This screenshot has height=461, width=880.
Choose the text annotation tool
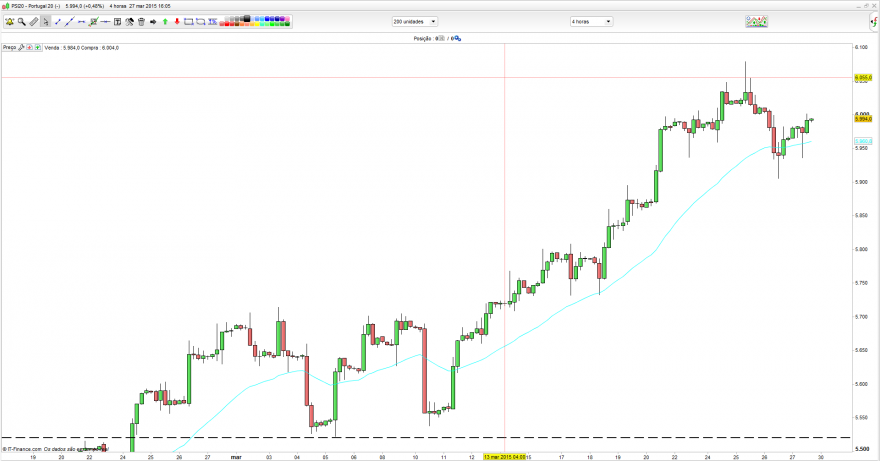(x=118, y=22)
